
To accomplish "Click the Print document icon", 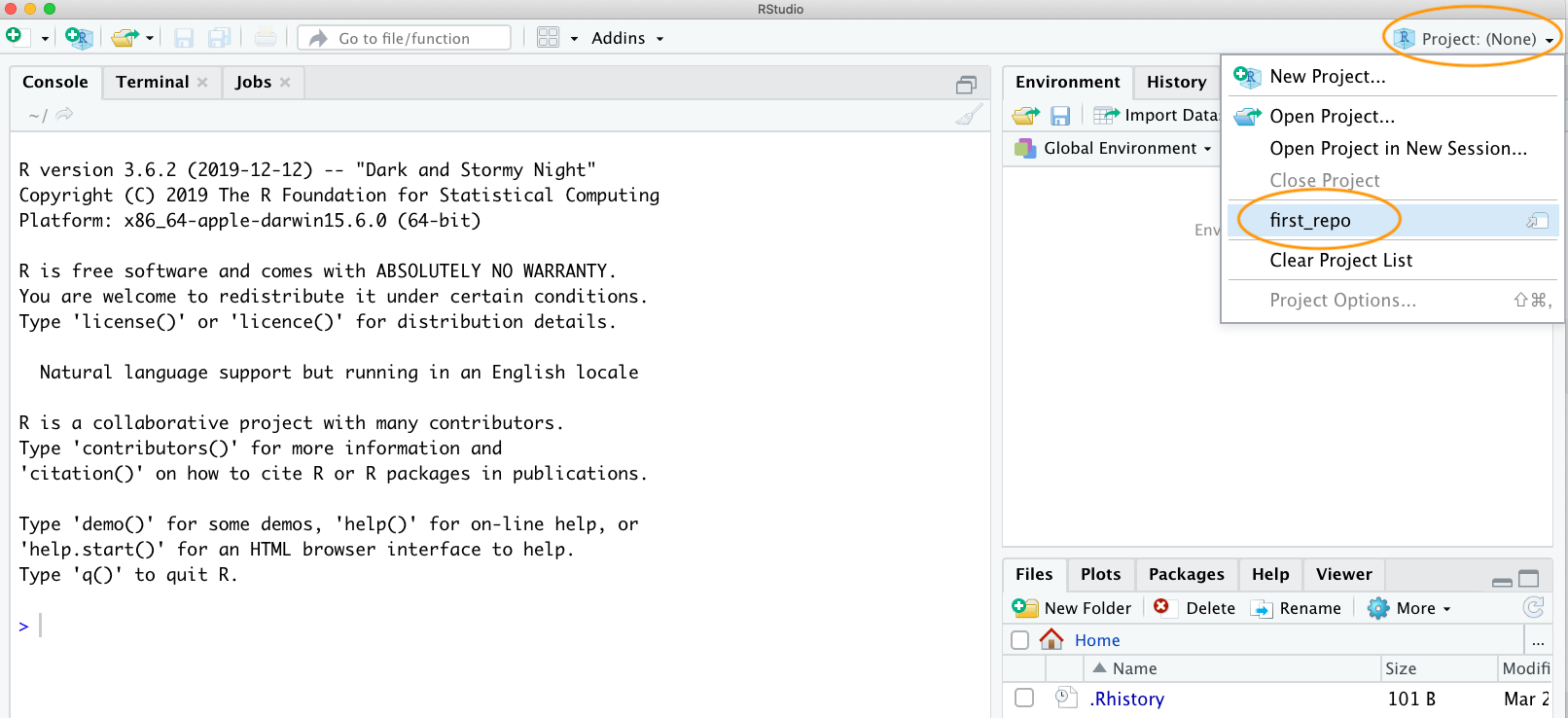I will coord(265,38).
